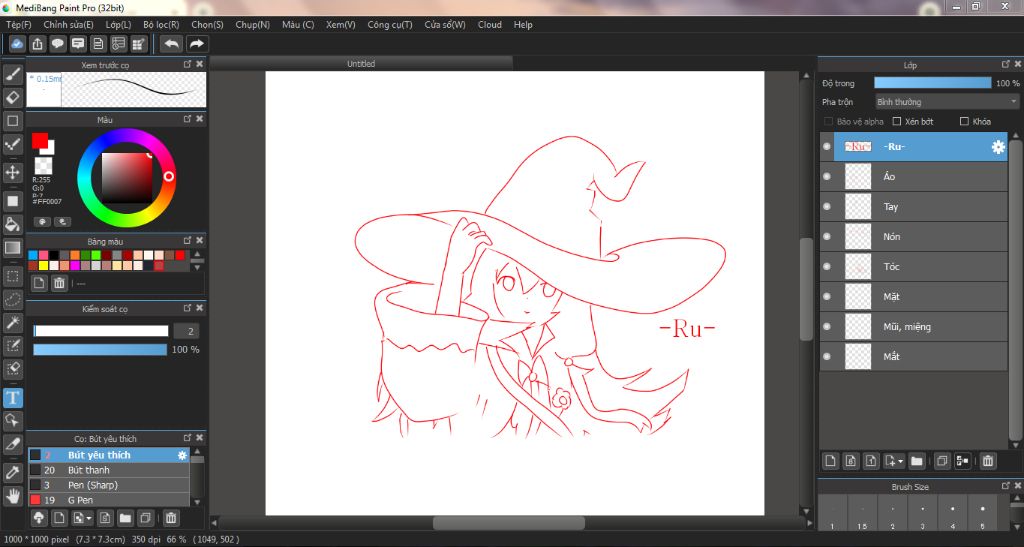The height and width of the screenshot is (547, 1024).
Task: Open the Bộ lọc(R) menu
Action: click(161, 24)
